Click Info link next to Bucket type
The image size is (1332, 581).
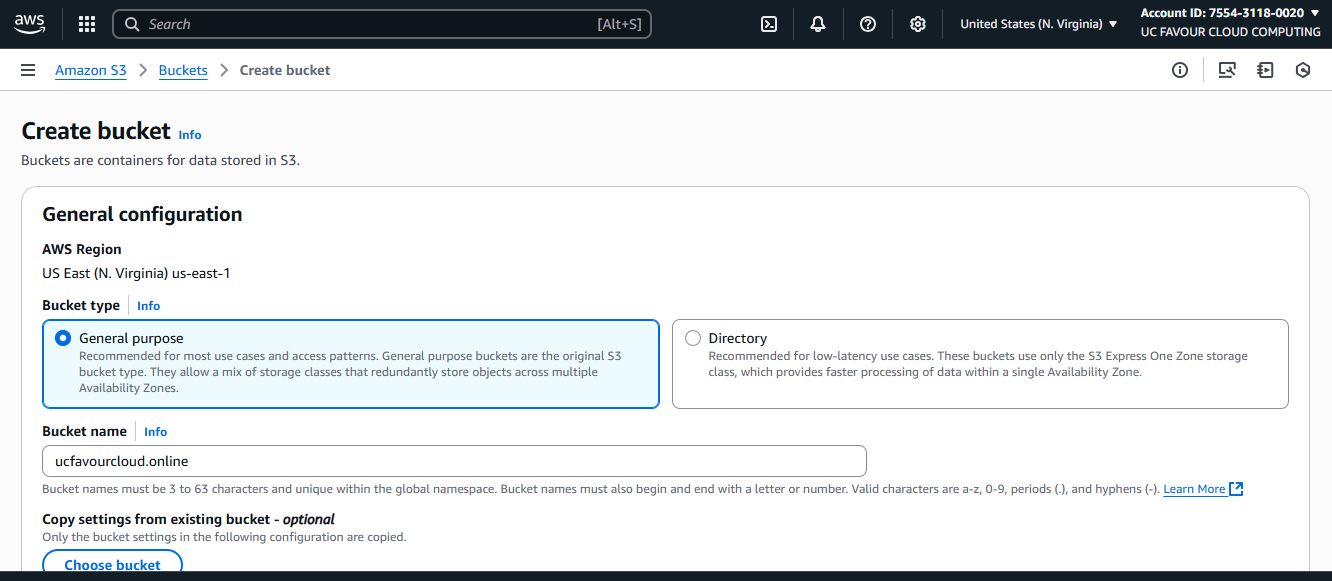148,306
